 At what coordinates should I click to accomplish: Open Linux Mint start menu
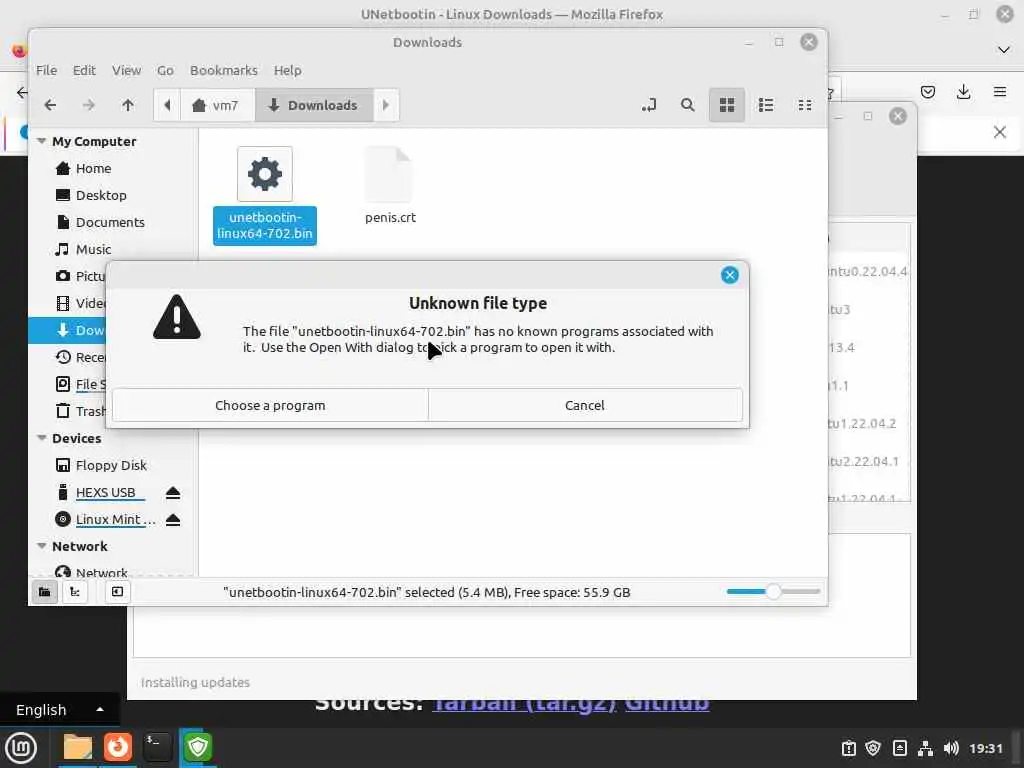pyautogui.click(x=21, y=748)
